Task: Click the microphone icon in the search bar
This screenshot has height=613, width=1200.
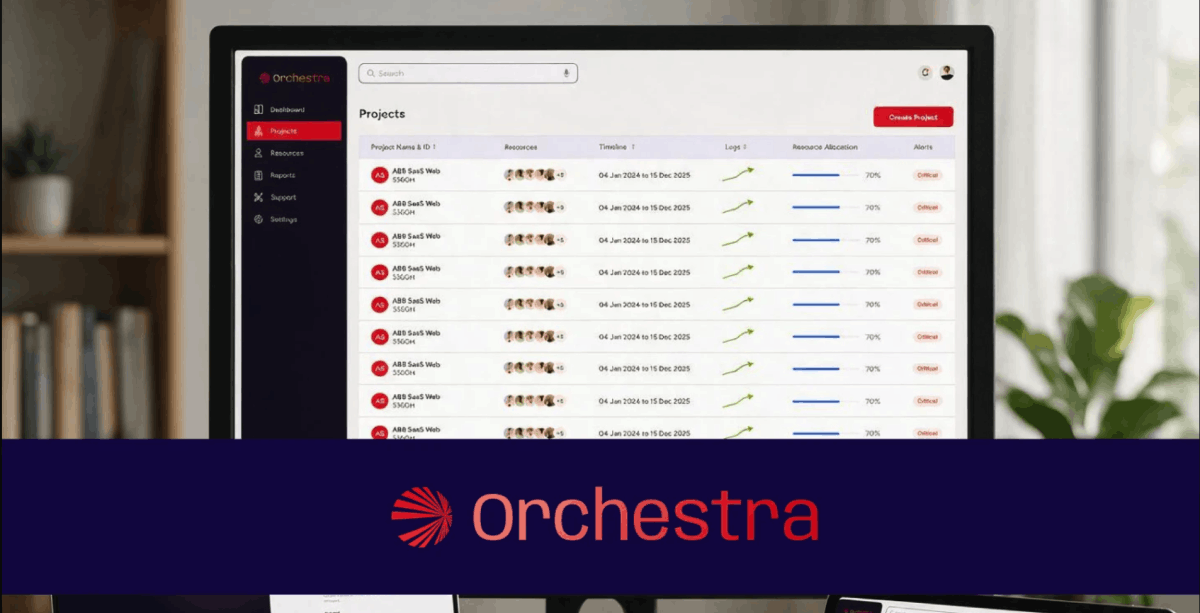Action: click(566, 73)
